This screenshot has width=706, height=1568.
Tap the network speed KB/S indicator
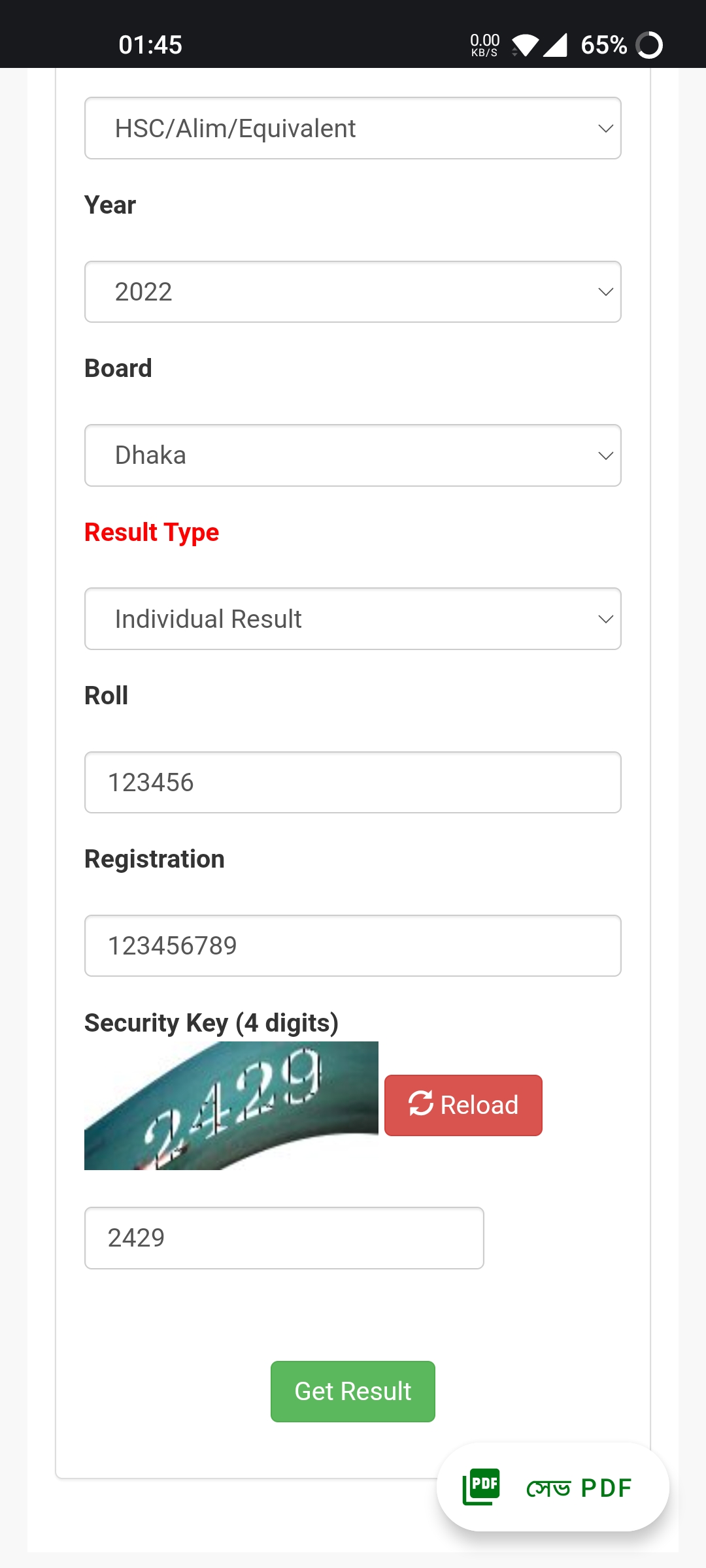(484, 45)
